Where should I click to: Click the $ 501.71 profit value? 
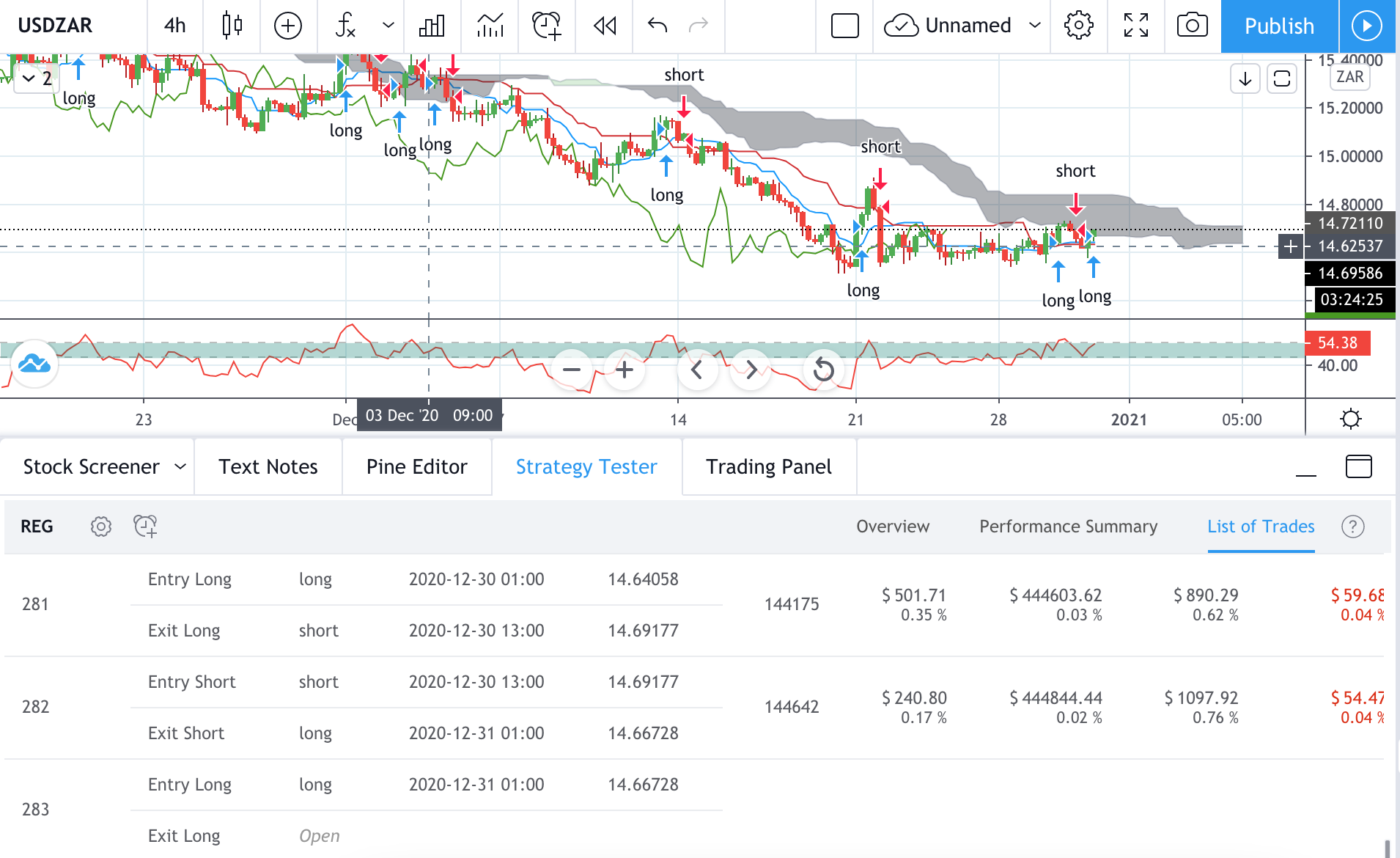pos(914,595)
